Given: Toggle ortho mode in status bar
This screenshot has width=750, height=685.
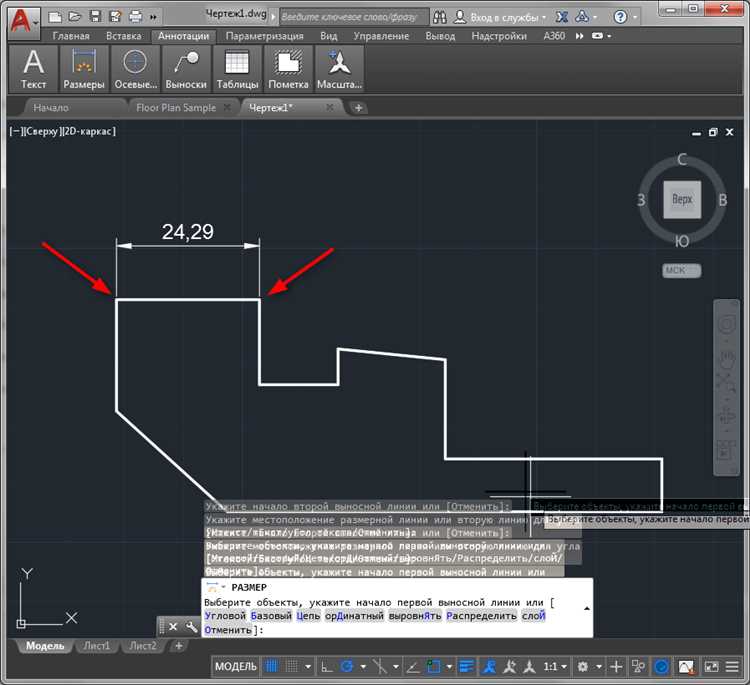Looking at the screenshot, I should (x=327, y=666).
